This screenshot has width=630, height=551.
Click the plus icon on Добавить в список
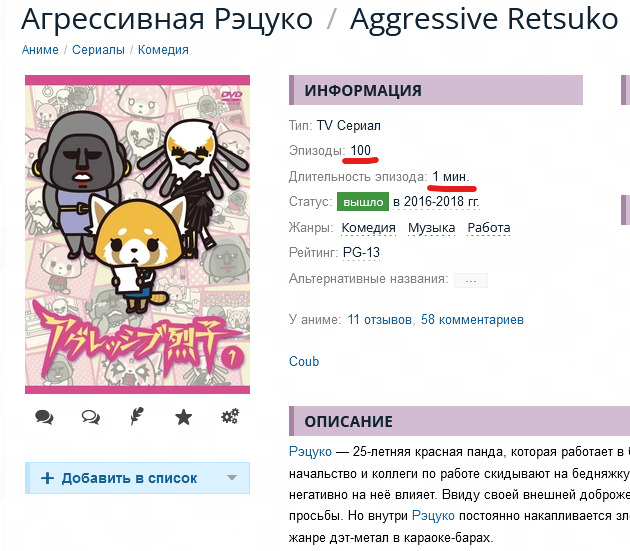tap(47, 478)
